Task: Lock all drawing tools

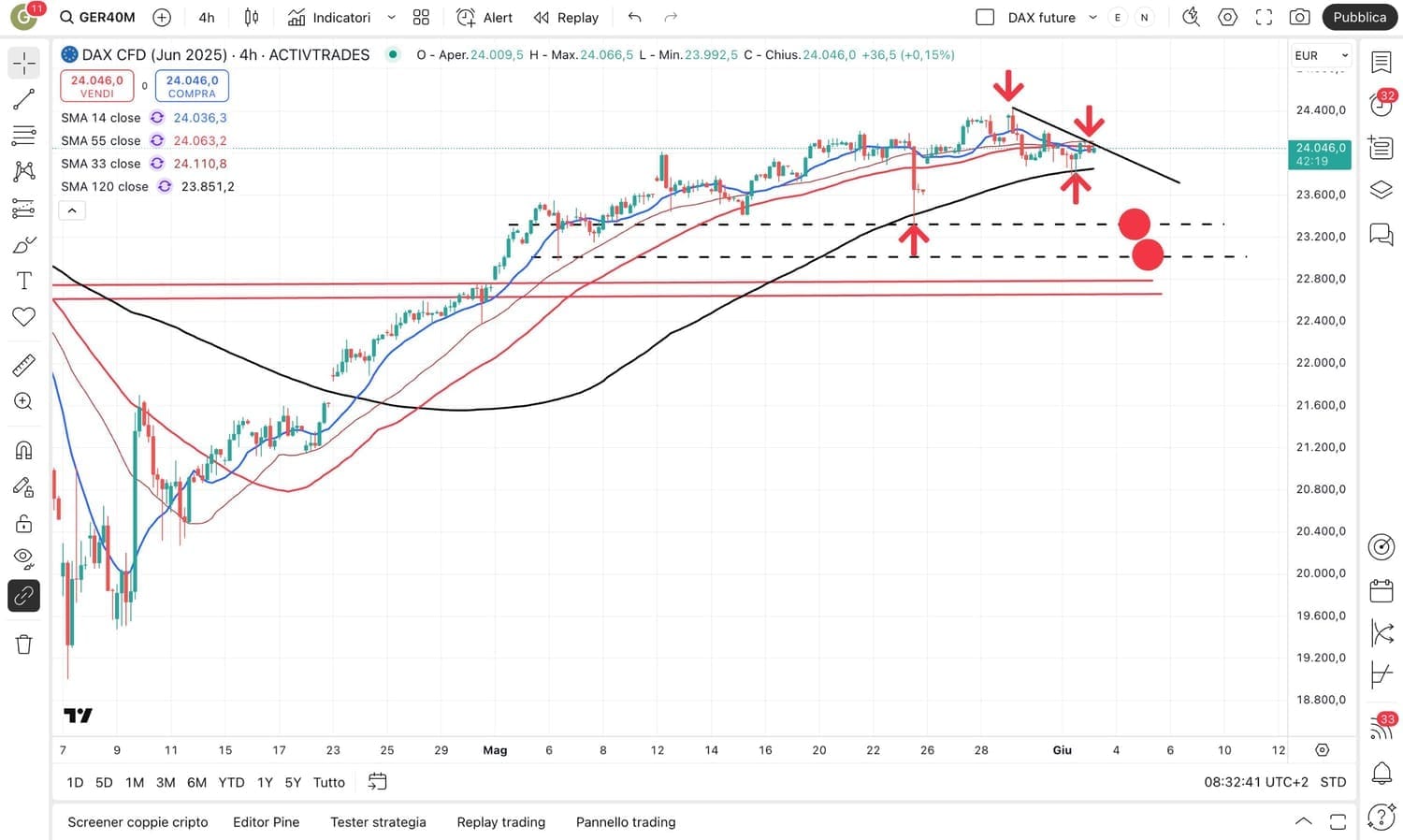Action: 23,523
